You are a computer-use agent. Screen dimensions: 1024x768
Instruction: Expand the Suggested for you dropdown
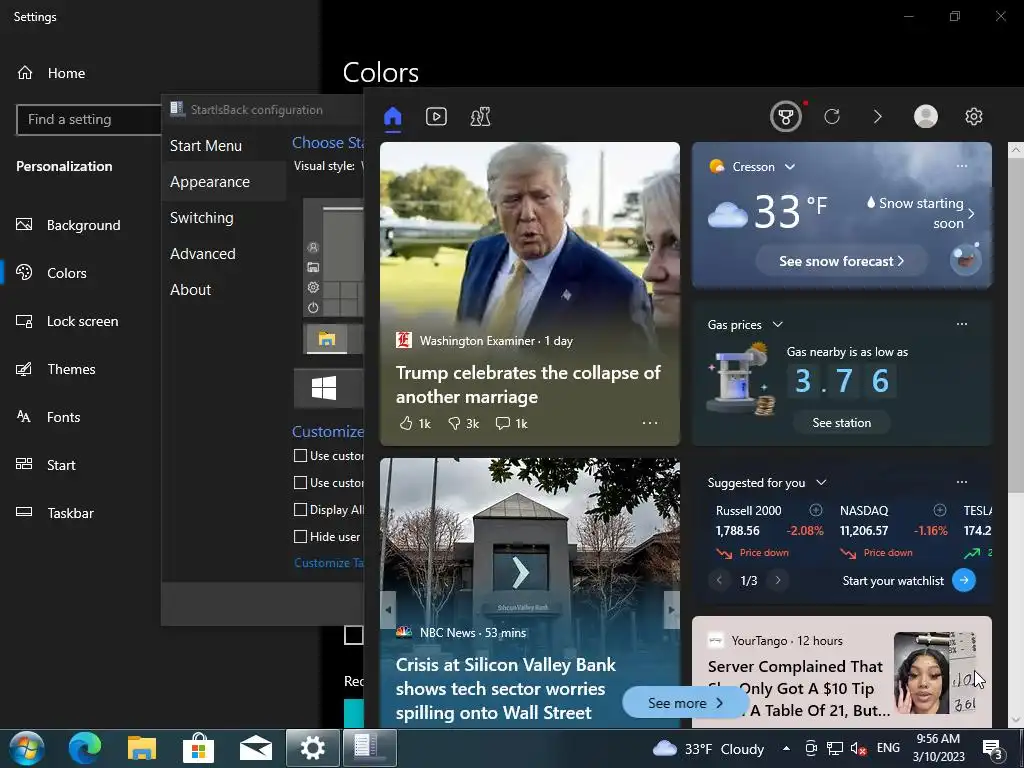(x=822, y=483)
